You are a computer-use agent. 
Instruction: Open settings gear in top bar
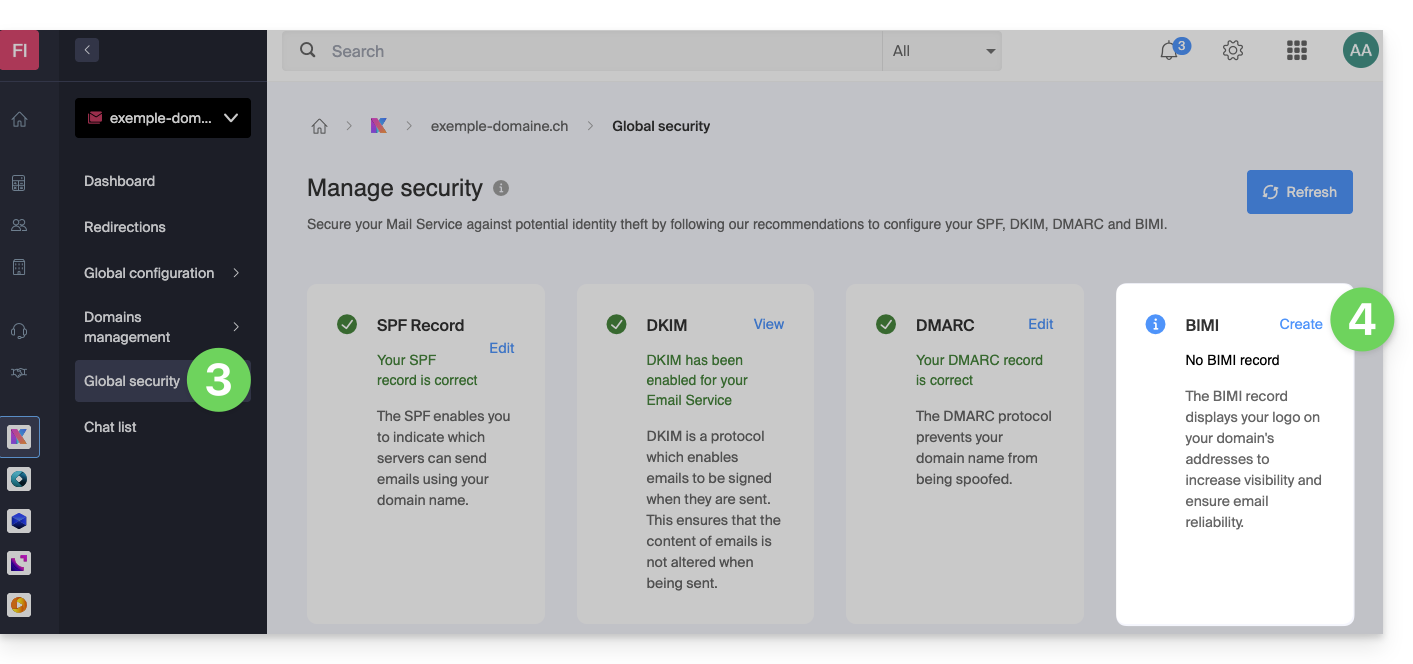tap(1233, 51)
